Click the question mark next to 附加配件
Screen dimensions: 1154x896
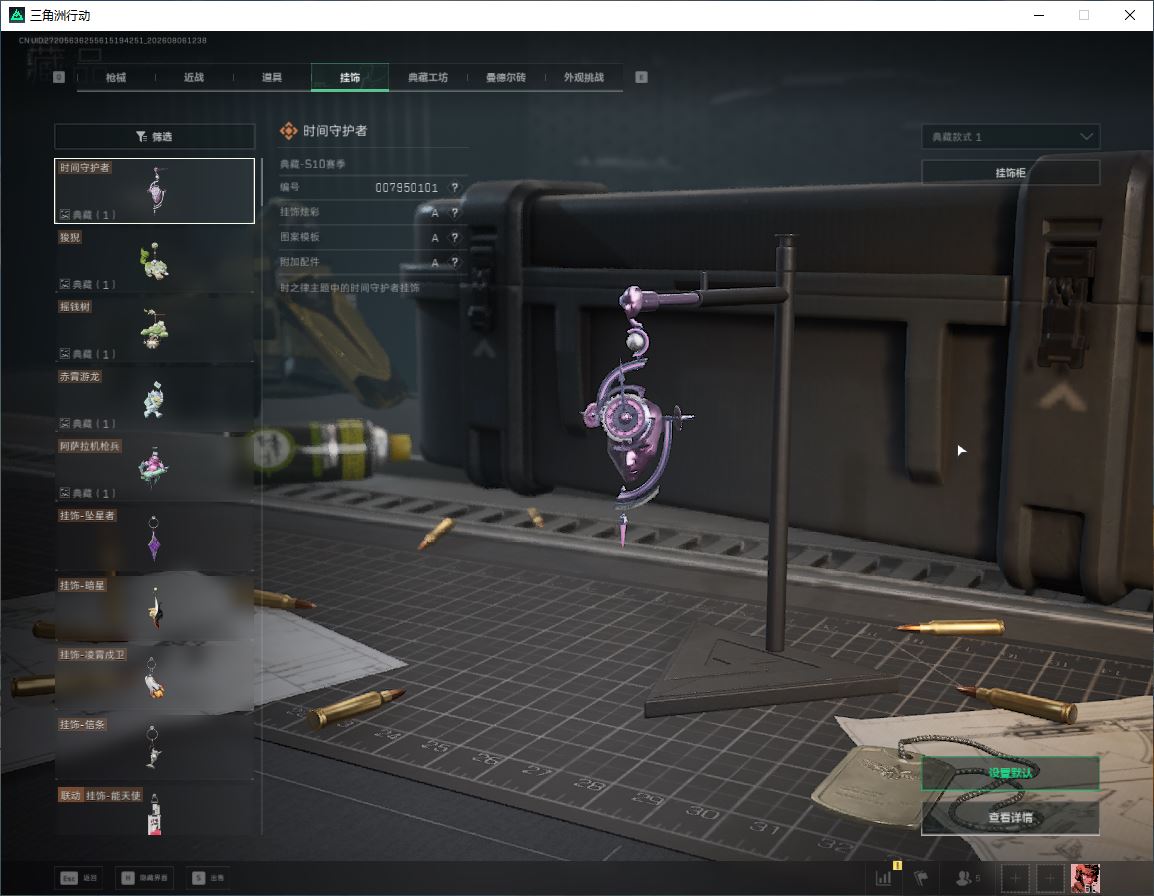pos(455,262)
